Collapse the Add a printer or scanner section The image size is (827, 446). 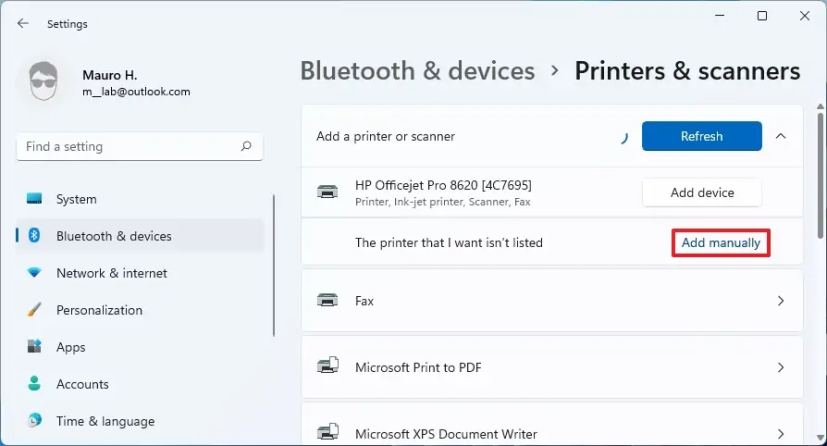[x=781, y=136]
